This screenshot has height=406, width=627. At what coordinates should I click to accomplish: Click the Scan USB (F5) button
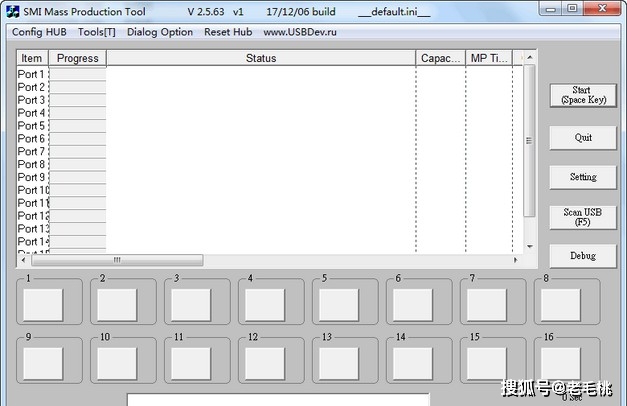click(583, 217)
